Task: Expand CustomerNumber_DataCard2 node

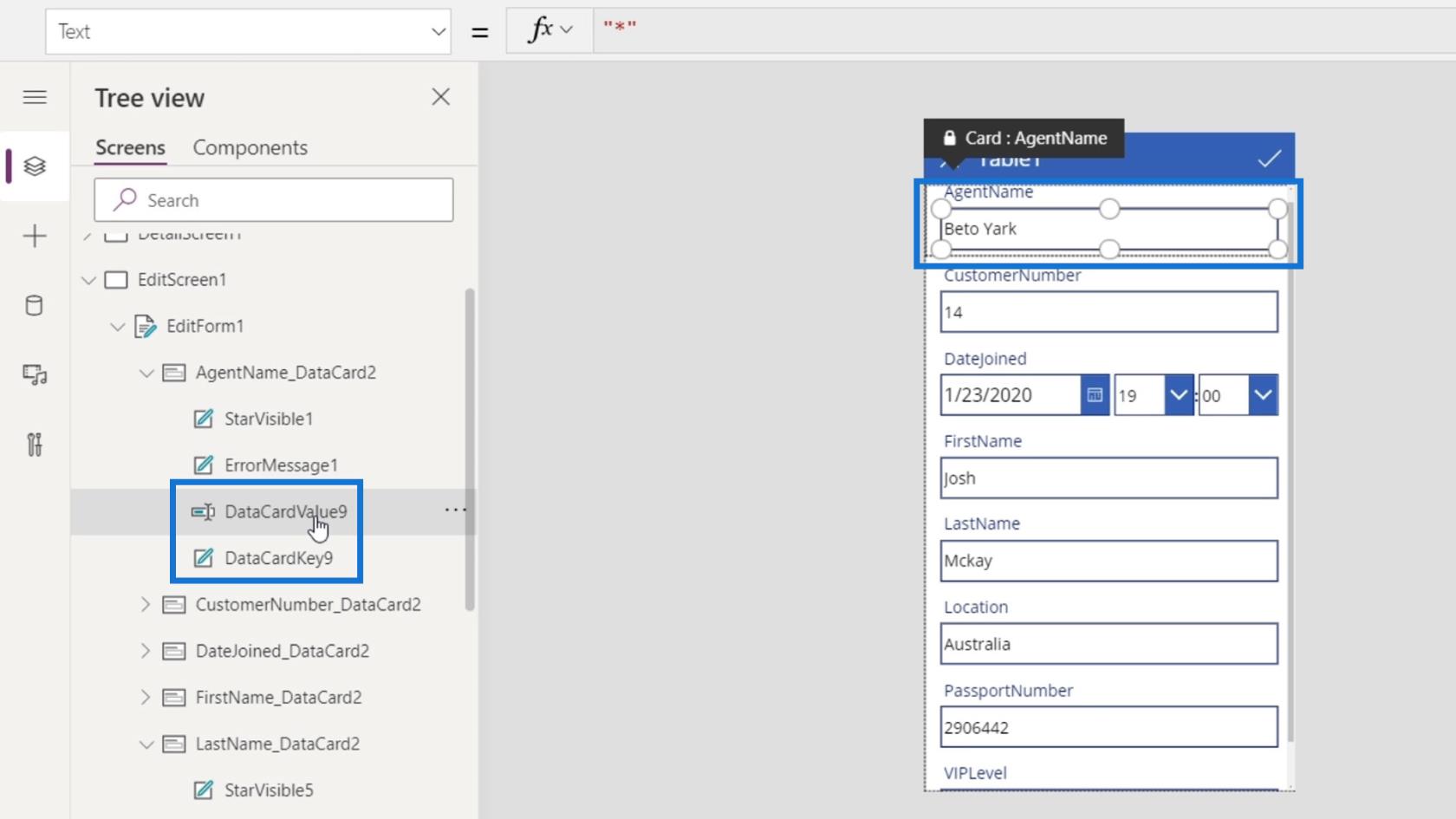Action: click(x=146, y=605)
